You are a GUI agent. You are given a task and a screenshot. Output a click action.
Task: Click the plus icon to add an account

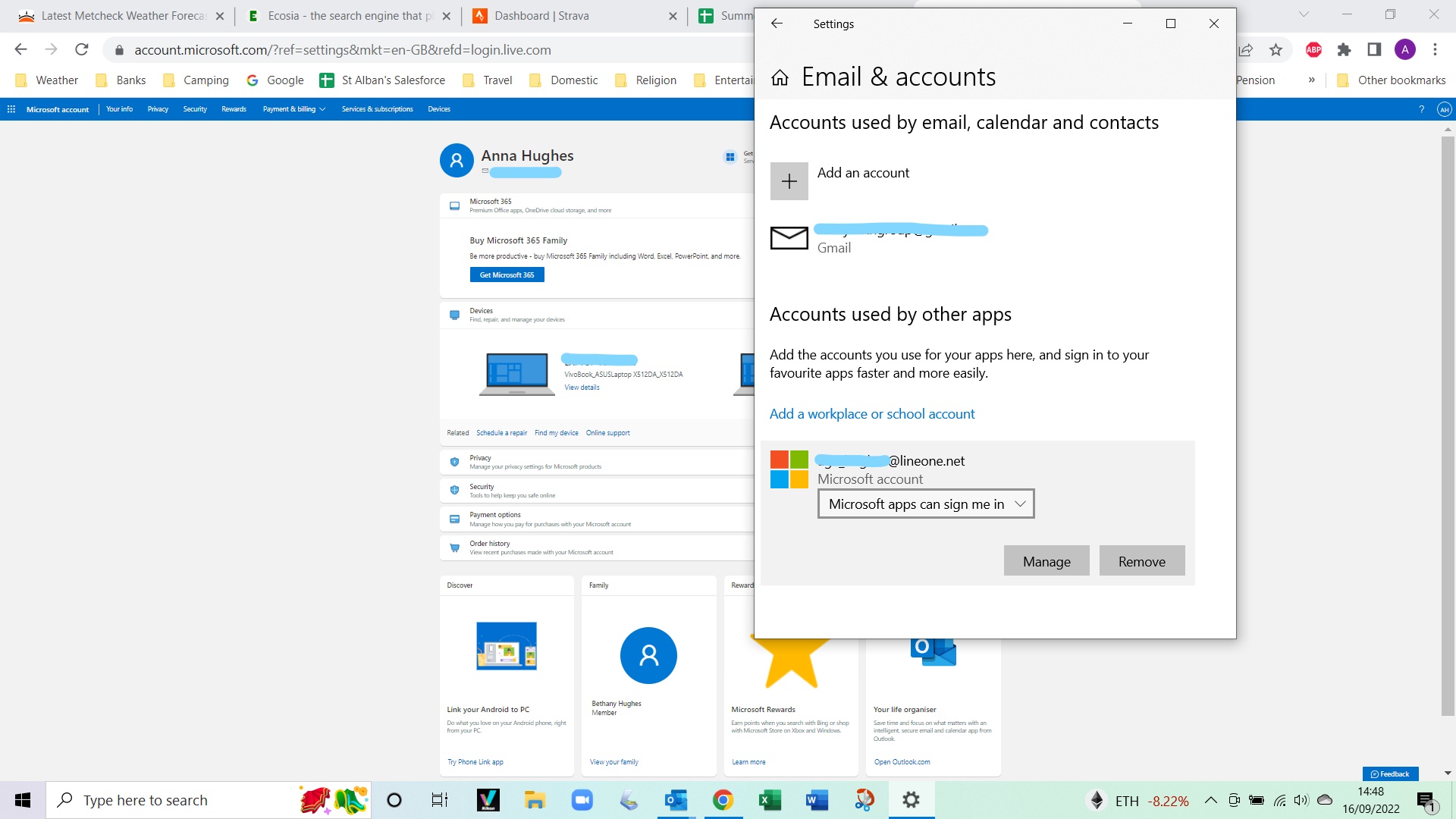(789, 181)
